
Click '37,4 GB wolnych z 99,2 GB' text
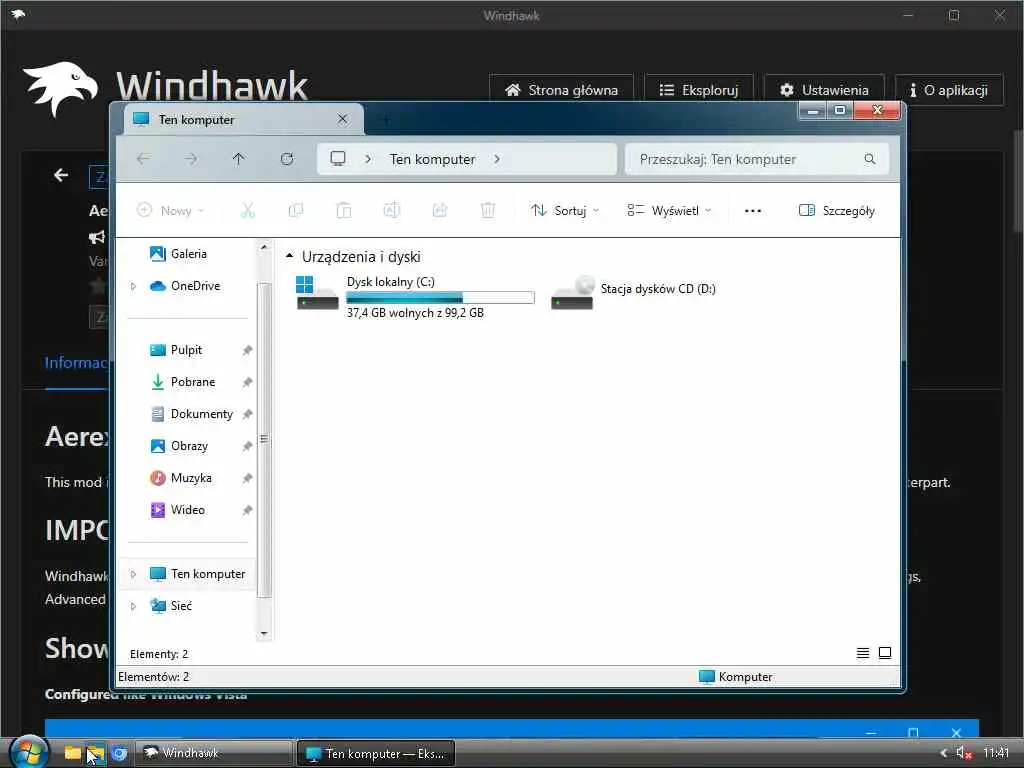click(x=415, y=313)
